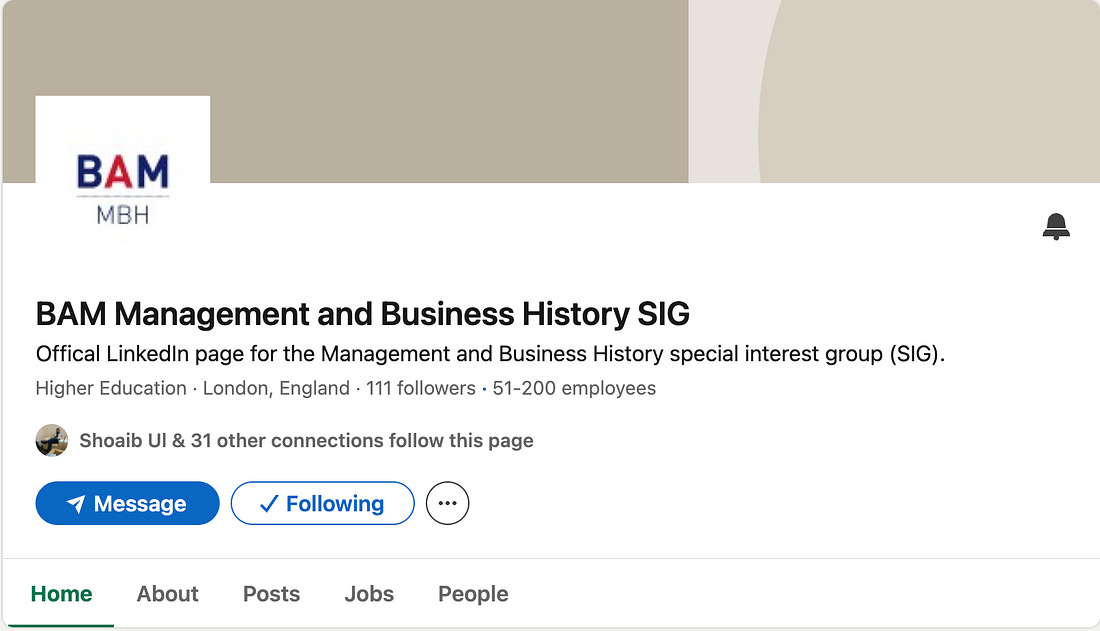1100x631 pixels.
Task: Click the London, England location text
Action: [x=276, y=388]
